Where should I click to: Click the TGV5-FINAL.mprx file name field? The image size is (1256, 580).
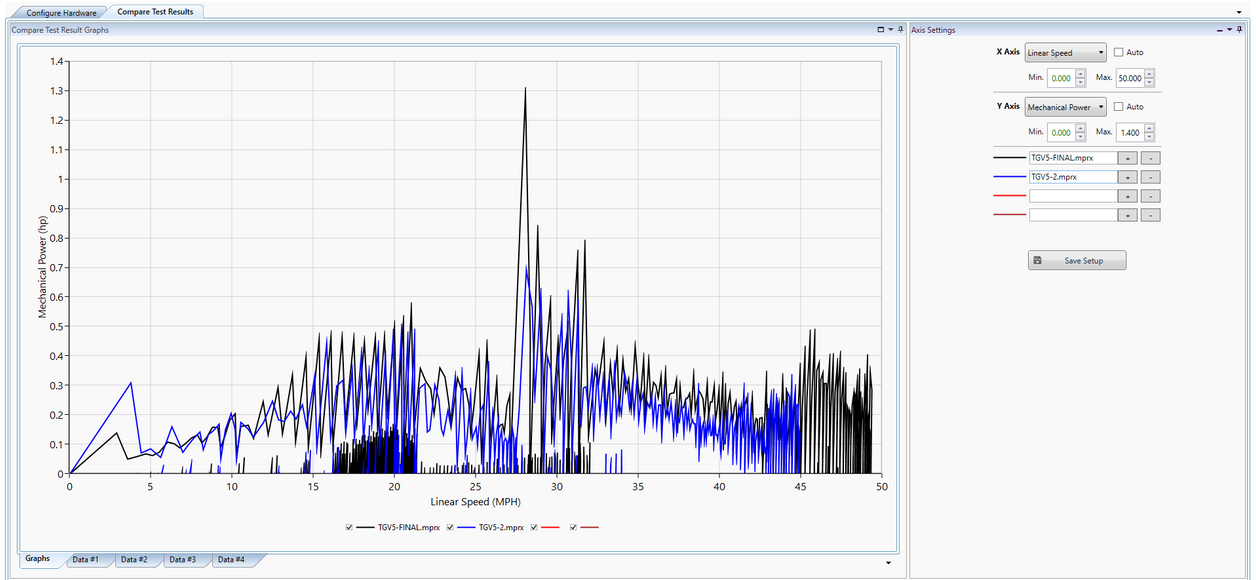(1072, 158)
